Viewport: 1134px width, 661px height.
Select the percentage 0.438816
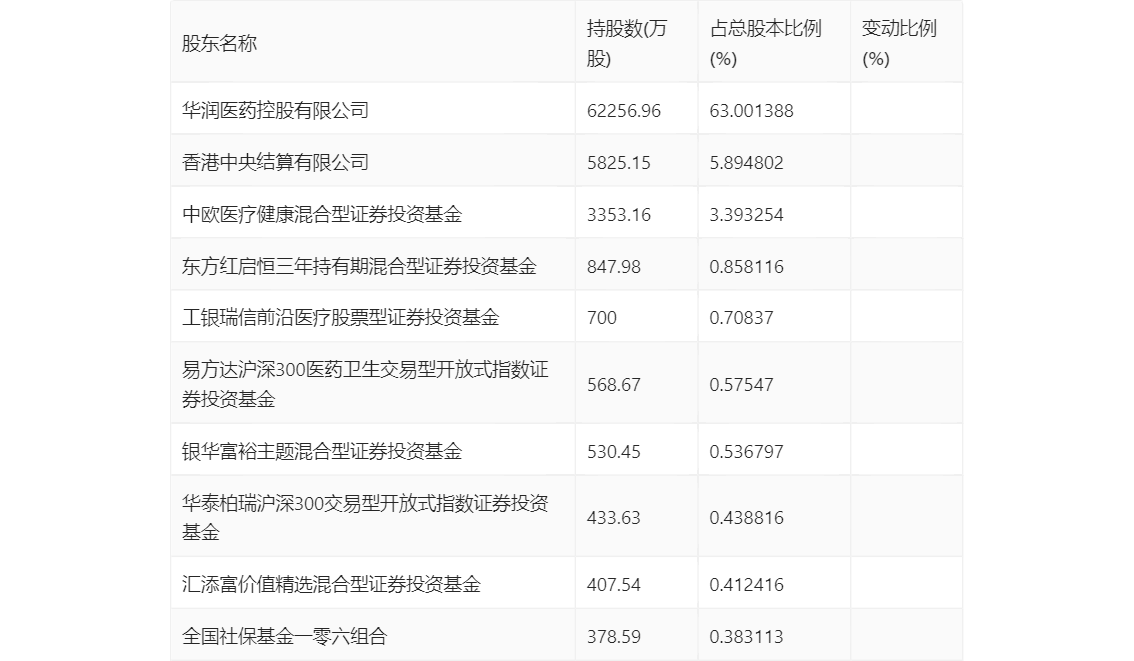click(746, 518)
